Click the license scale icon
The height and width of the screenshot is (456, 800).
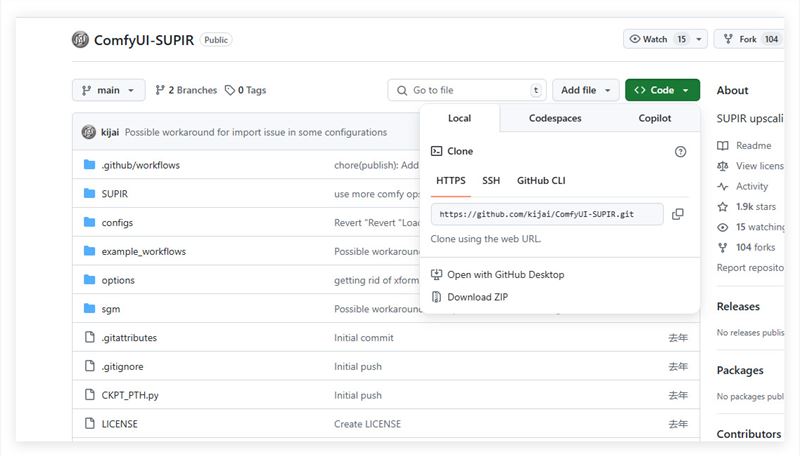722,166
